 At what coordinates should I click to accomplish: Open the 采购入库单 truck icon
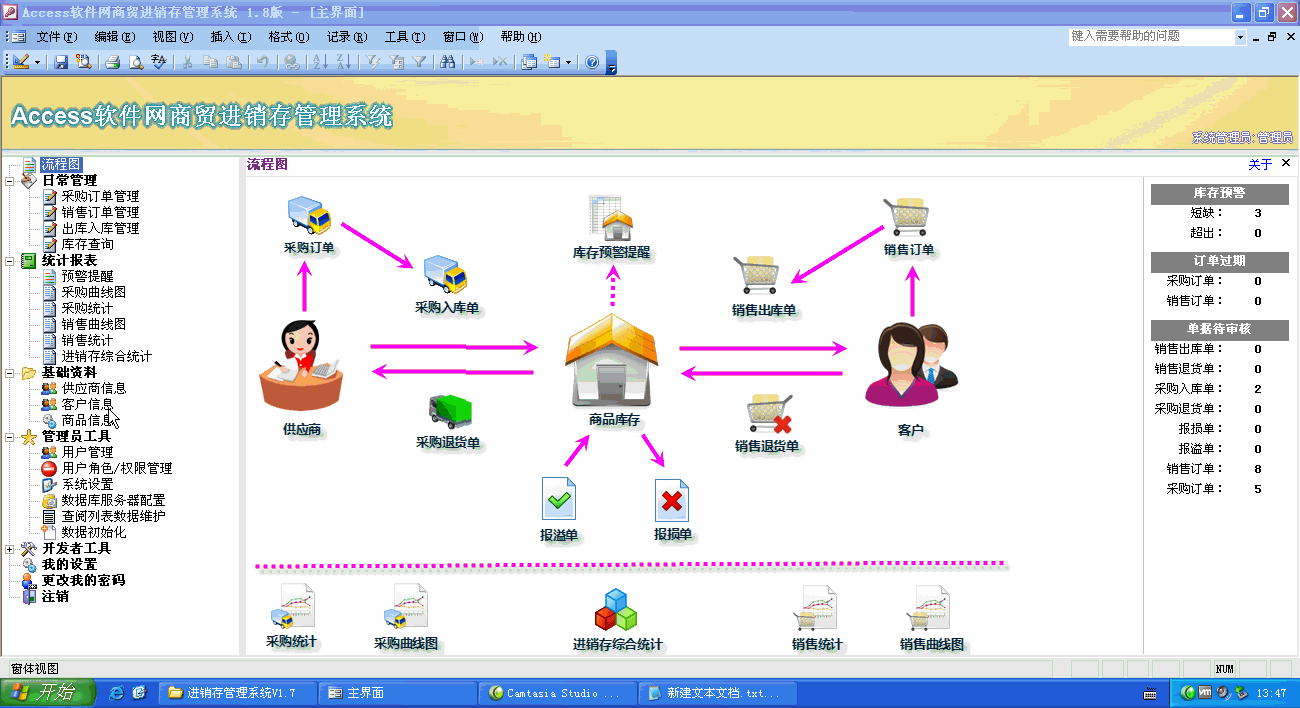pos(445,276)
